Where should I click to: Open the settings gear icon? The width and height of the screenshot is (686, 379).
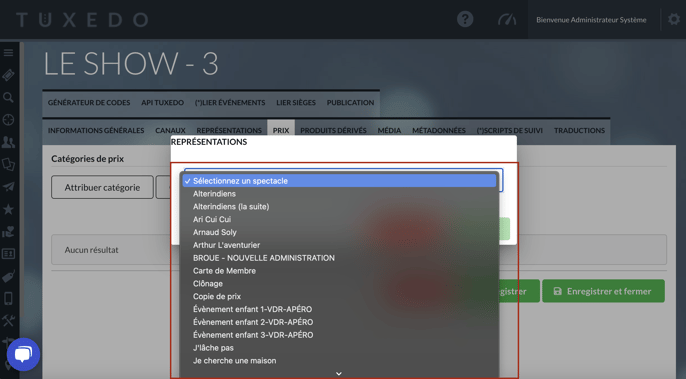pos(674,19)
